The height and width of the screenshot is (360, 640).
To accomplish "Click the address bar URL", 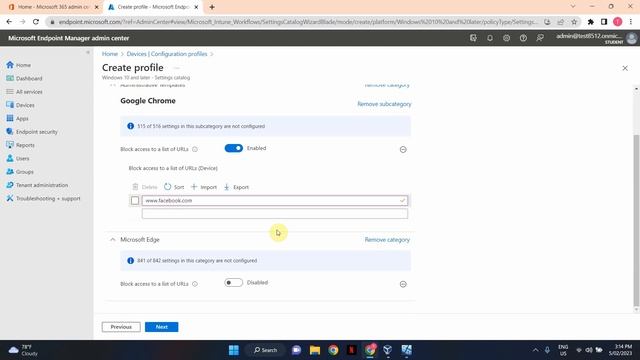I will (x=298, y=22).
